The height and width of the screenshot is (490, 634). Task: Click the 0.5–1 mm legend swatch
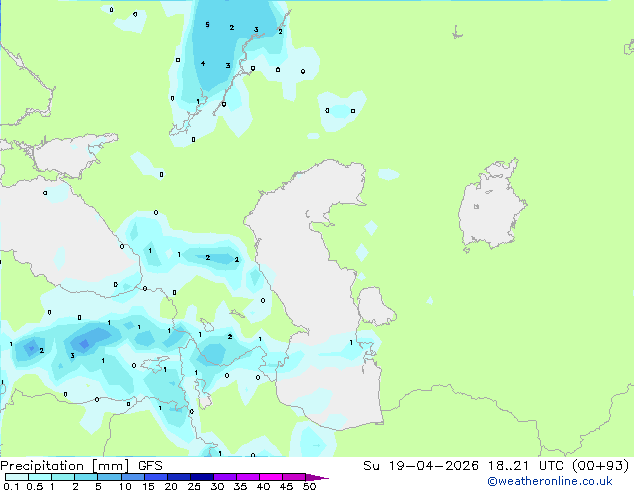tap(40, 477)
